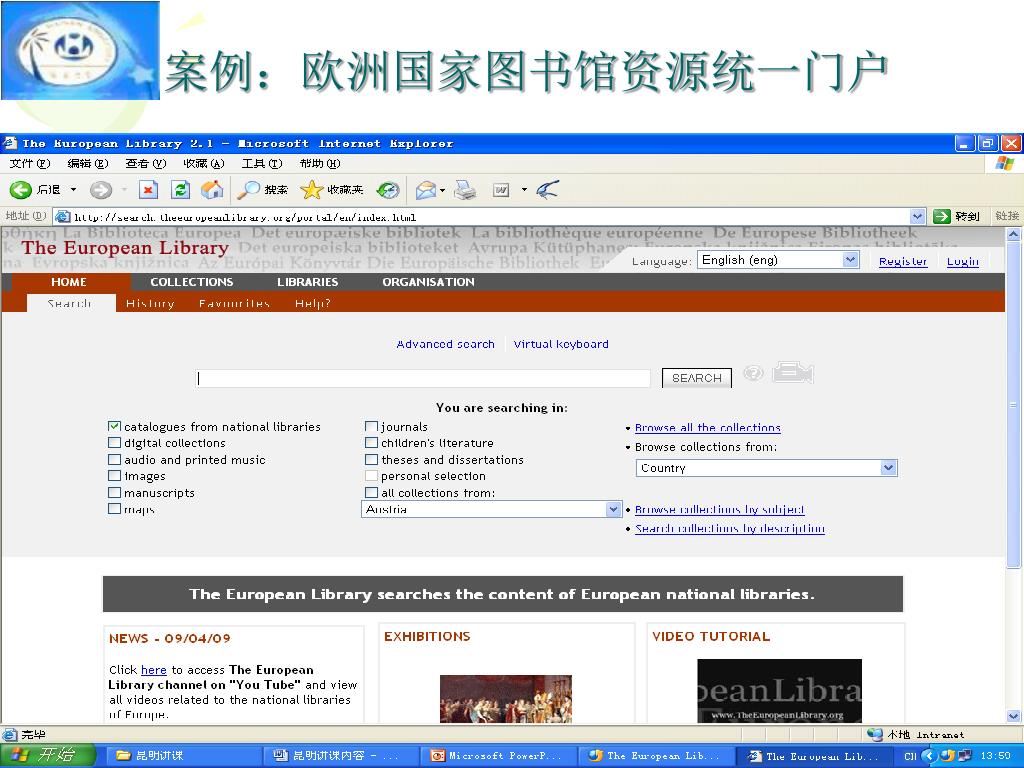Click the Mail envelope toolbar icon

(426, 190)
